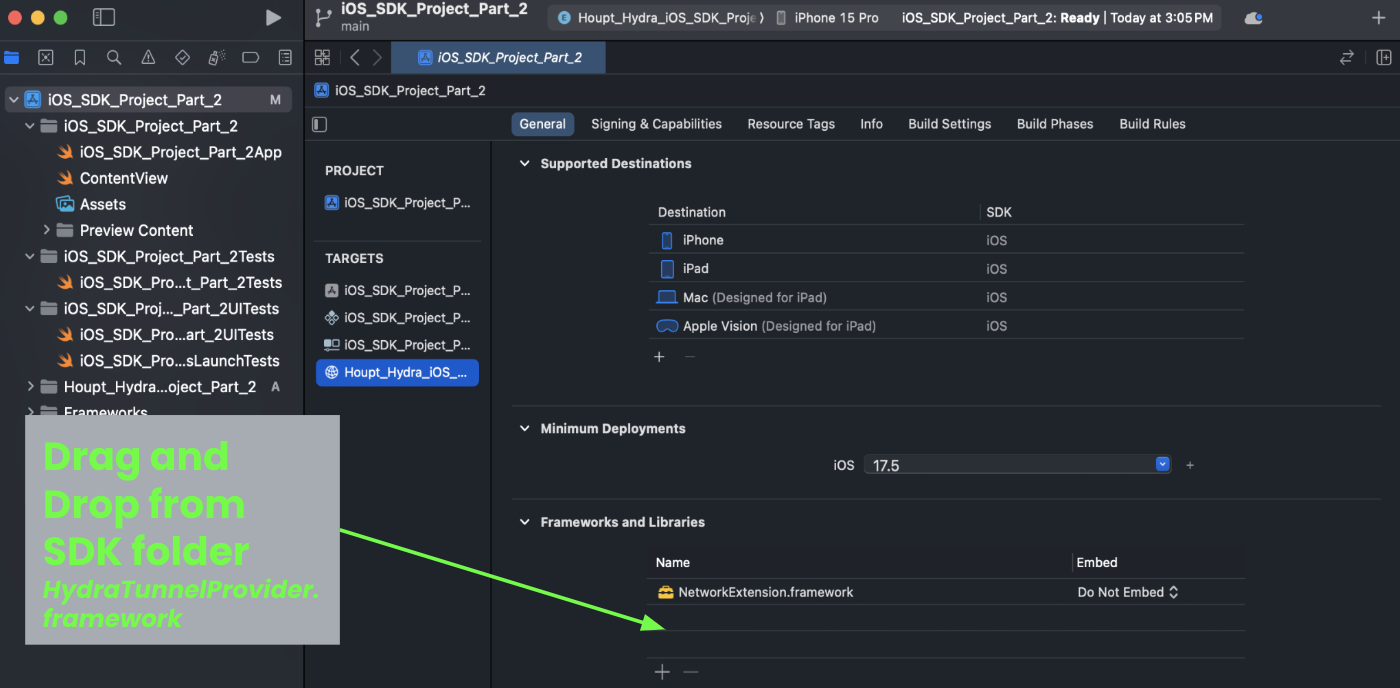Open the Test navigator diamond icon
1400x688 pixels.
182,57
